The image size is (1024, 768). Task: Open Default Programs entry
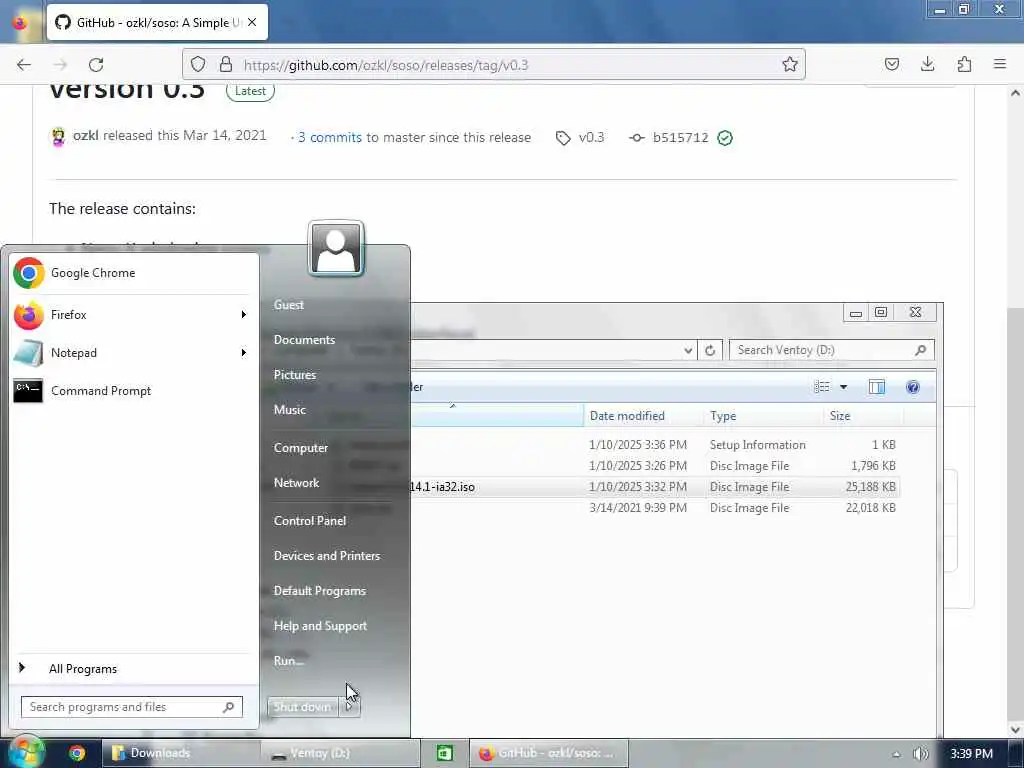[320, 591]
